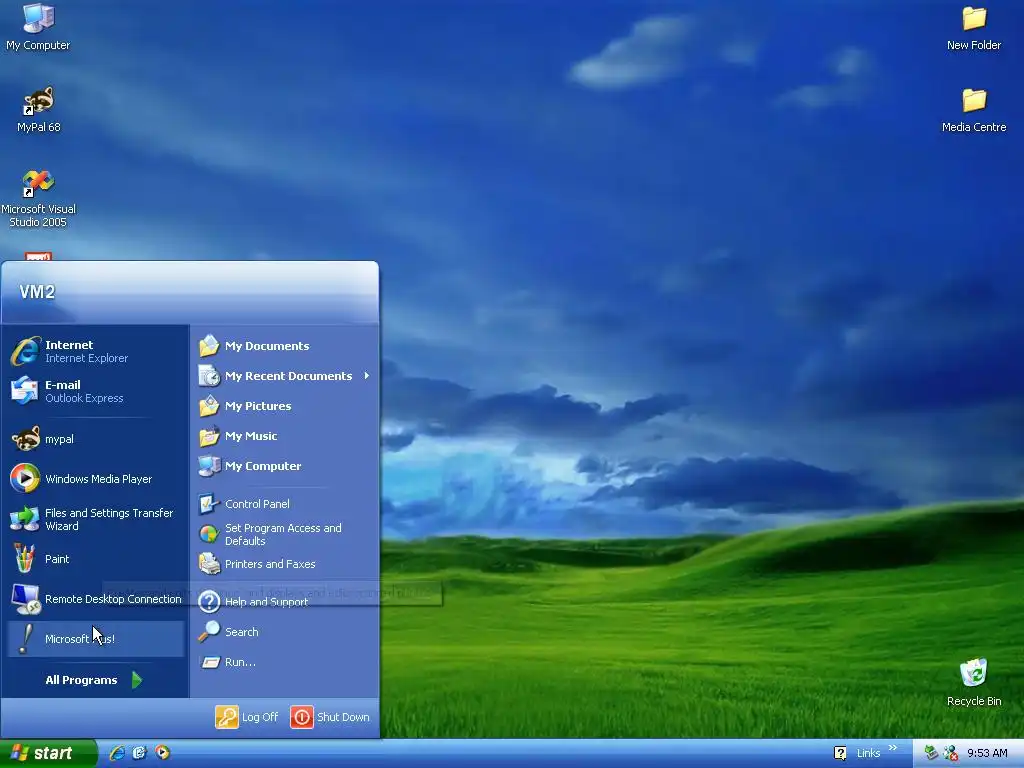Launch Internet Explorer from Quick Launch
The width and height of the screenshot is (1024, 768).
[118, 753]
